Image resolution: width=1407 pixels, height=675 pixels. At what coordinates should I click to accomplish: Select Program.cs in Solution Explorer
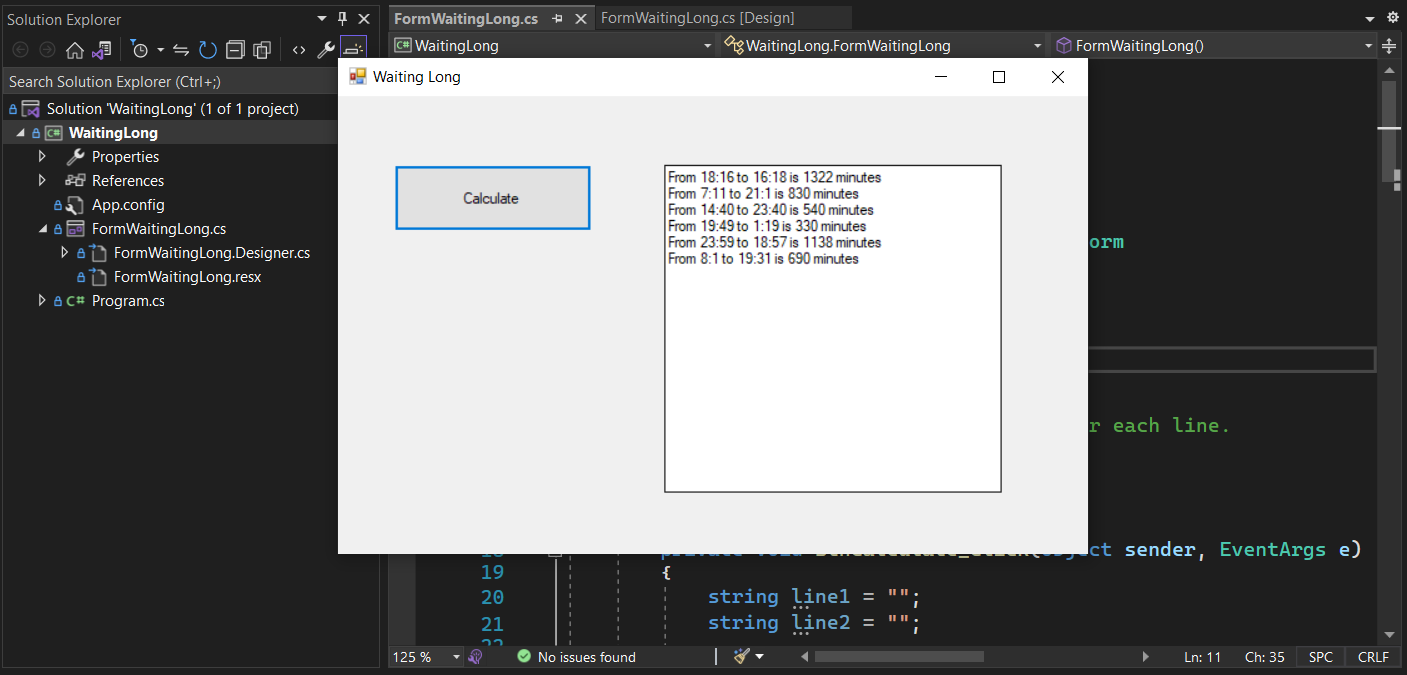click(128, 300)
